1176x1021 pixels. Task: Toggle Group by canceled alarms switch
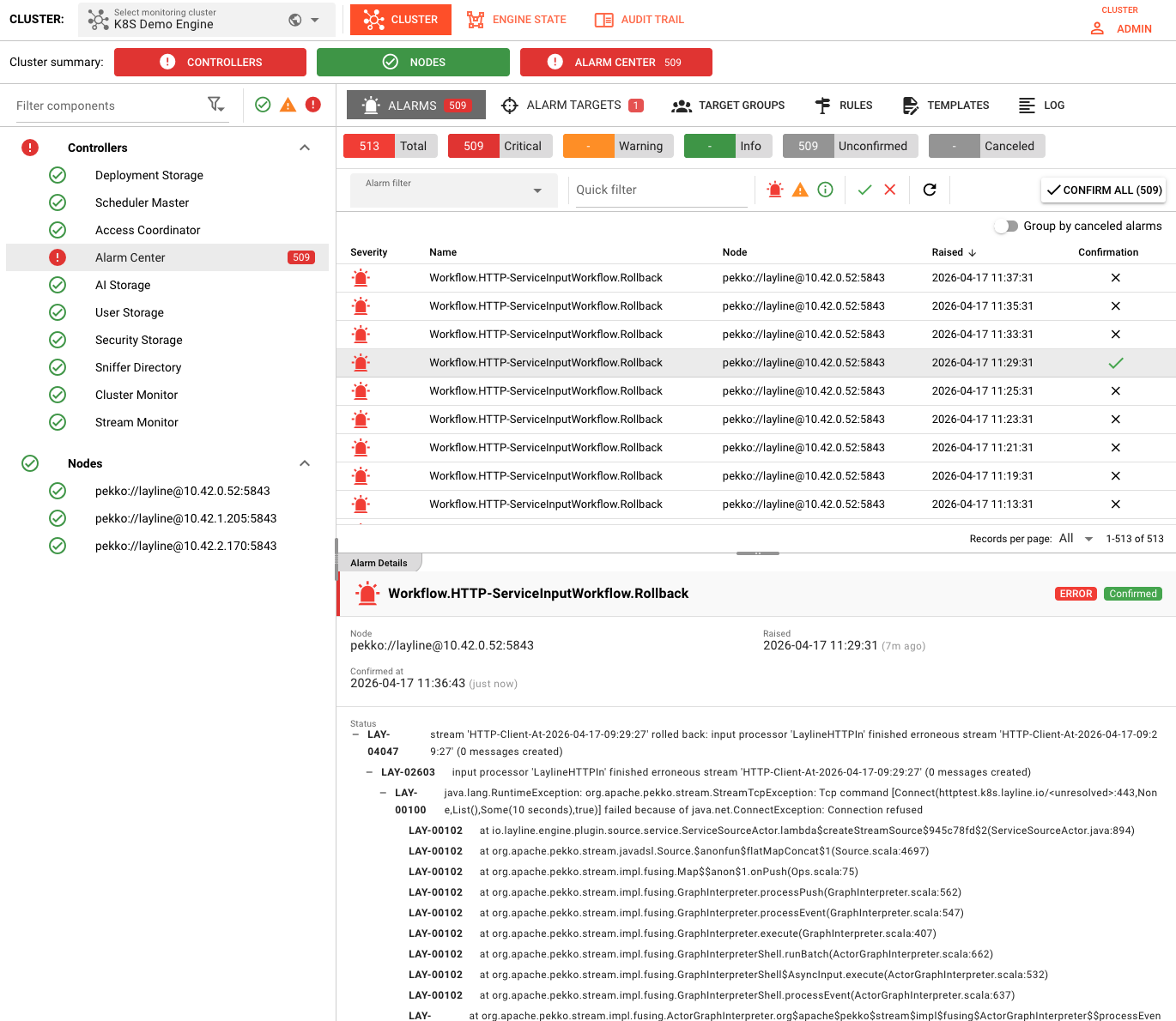click(1006, 226)
